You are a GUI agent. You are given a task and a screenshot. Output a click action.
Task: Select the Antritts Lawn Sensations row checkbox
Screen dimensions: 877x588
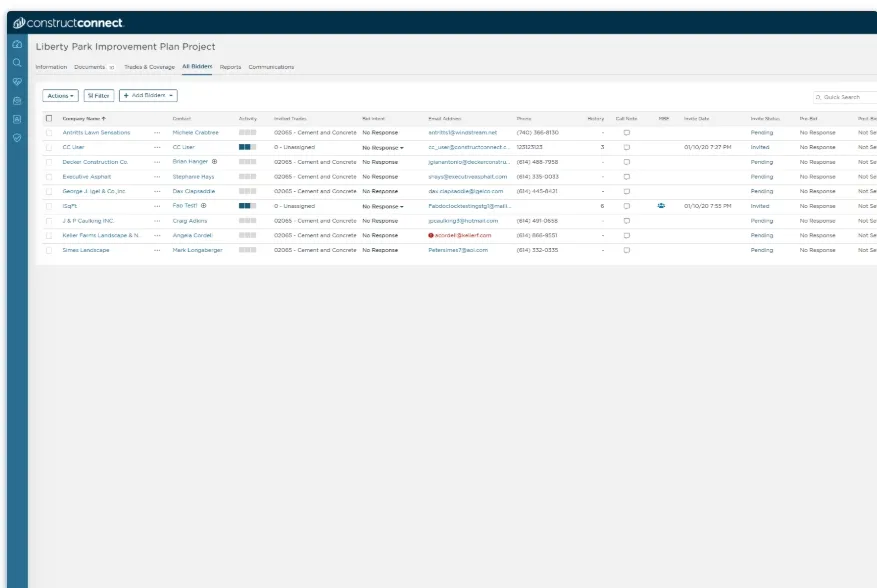[x=49, y=133]
